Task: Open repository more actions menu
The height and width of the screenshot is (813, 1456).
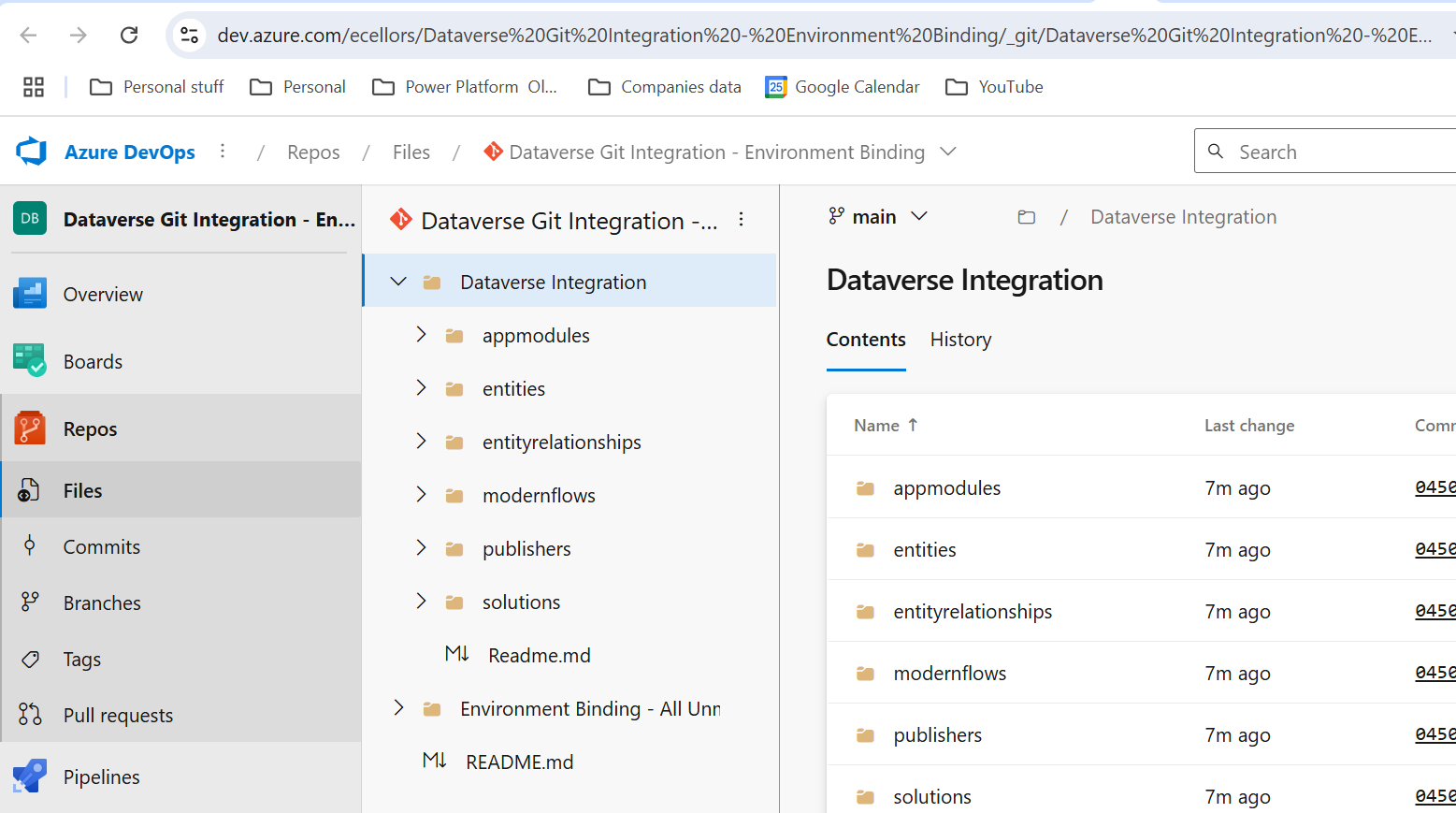Action: point(741,220)
